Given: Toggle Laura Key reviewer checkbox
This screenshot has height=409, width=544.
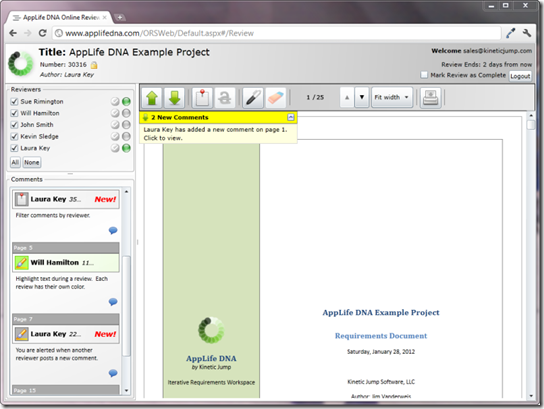Looking at the screenshot, I should click(14, 148).
